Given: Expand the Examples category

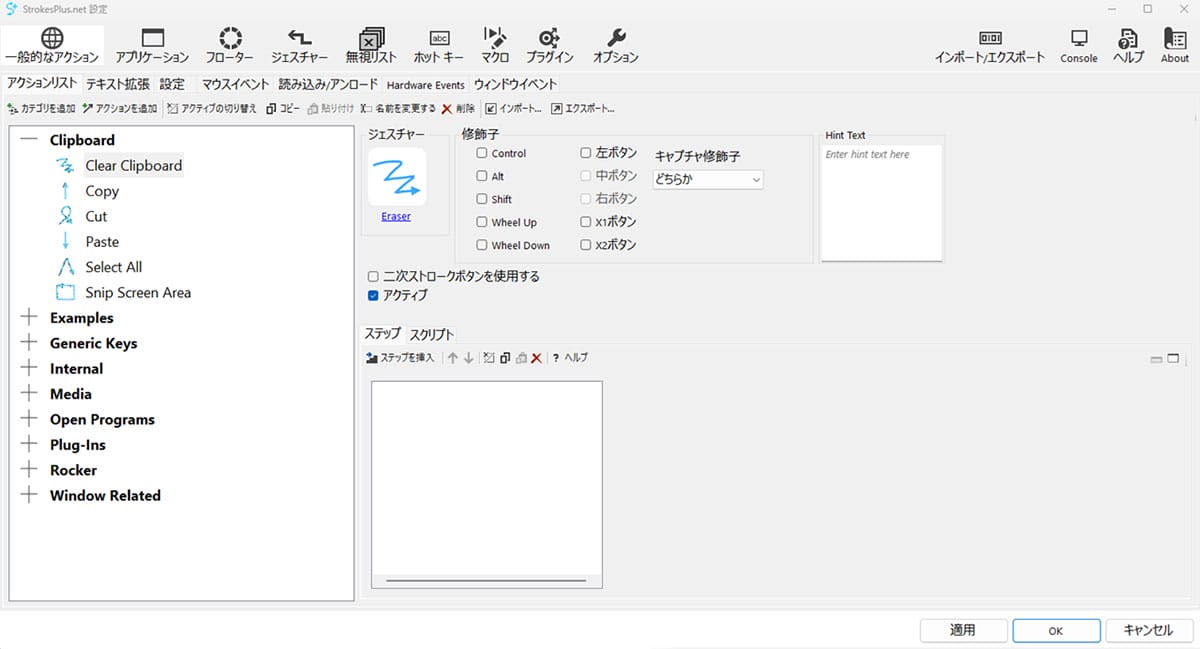Looking at the screenshot, I should [28, 318].
